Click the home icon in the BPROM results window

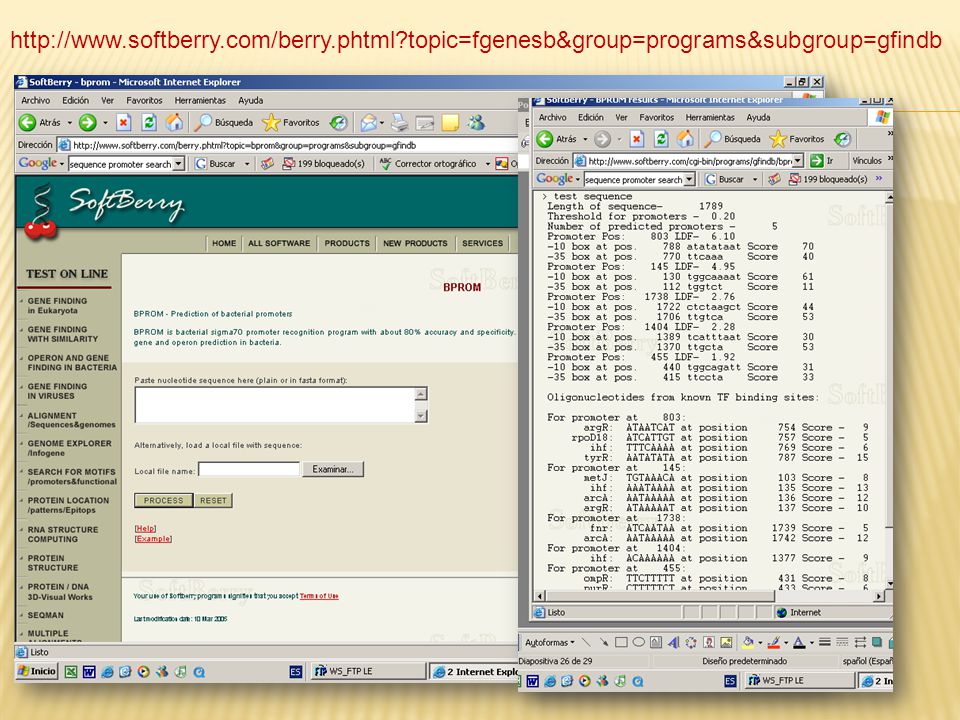click(x=685, y=139)
